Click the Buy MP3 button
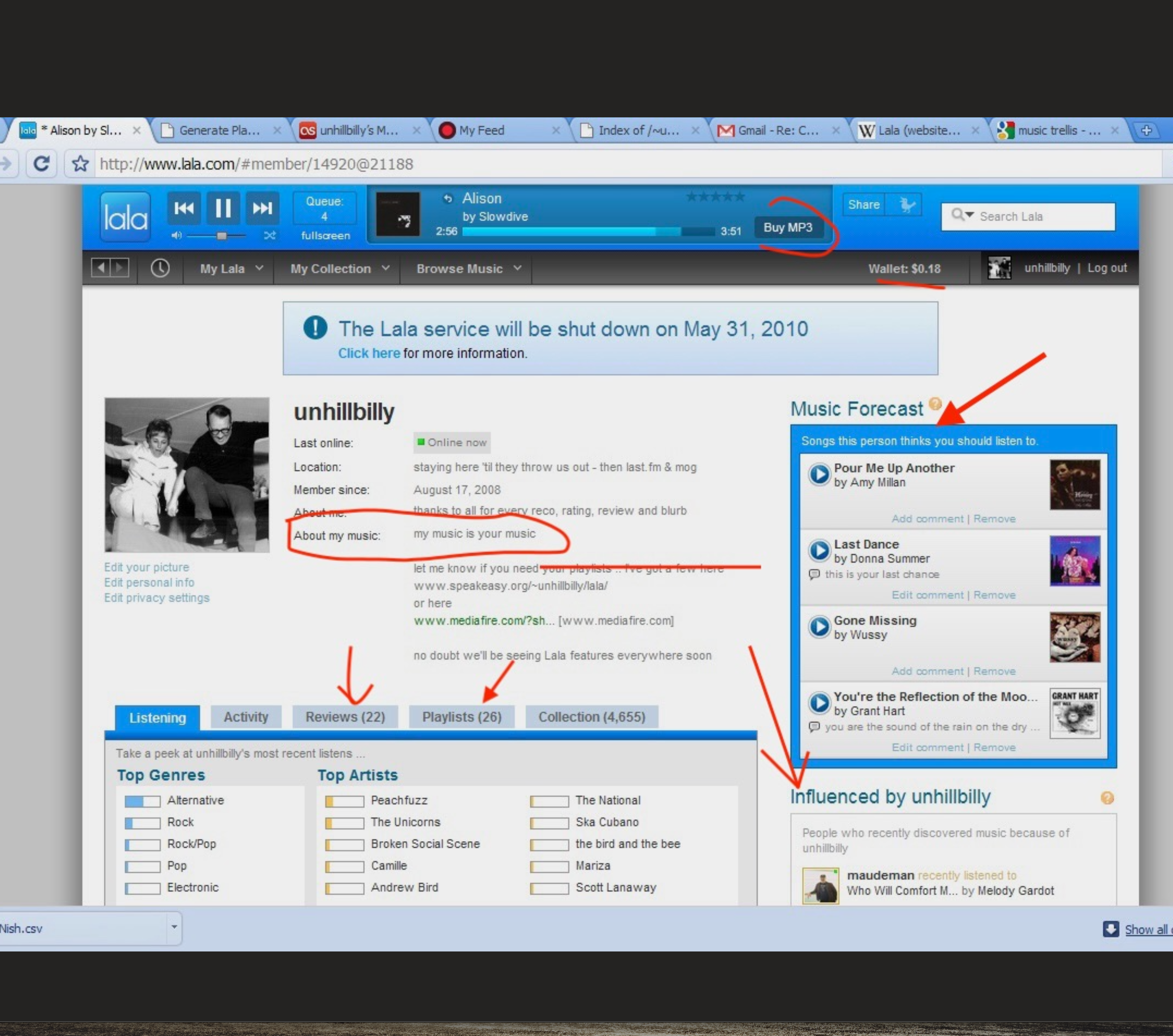The width and height of the screenshot is (1173, 1036). (x=787, y=227)
